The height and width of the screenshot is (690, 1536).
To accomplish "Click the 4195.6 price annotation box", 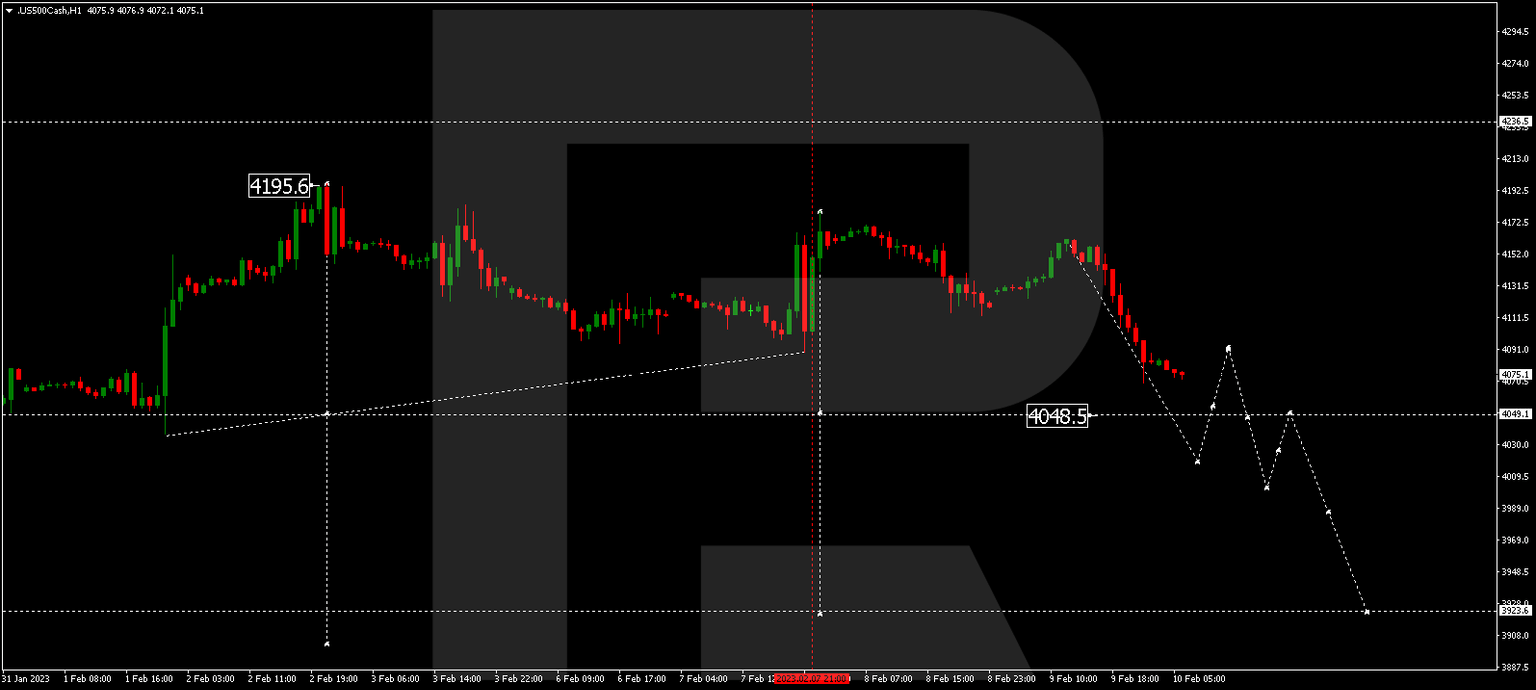I will click(x=278, y=185).
